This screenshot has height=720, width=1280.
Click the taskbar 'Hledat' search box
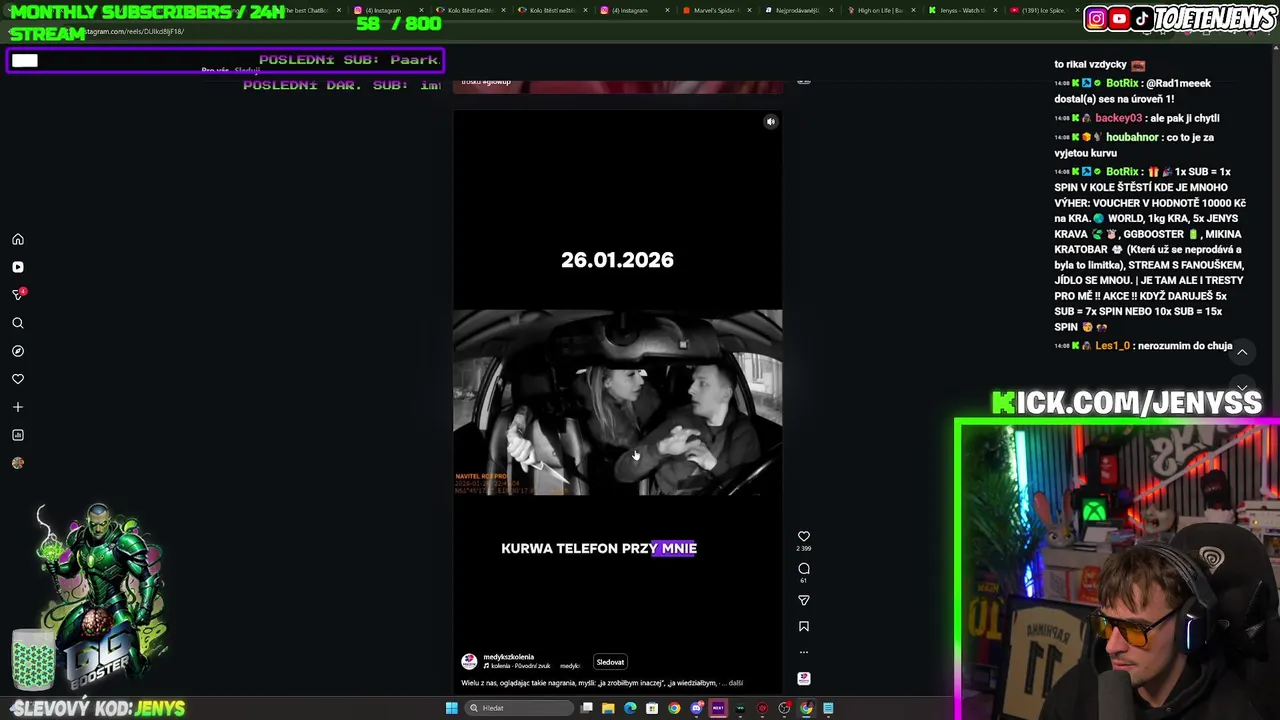pos(520,708)
